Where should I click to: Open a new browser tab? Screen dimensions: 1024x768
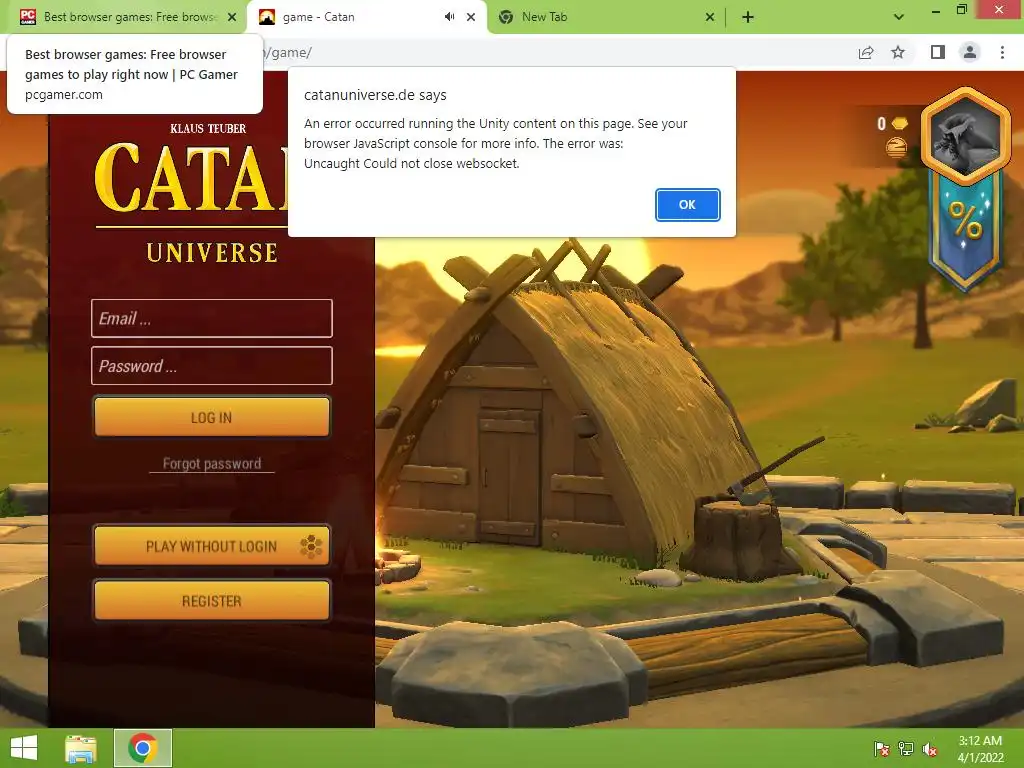click(x=748, y=17)
